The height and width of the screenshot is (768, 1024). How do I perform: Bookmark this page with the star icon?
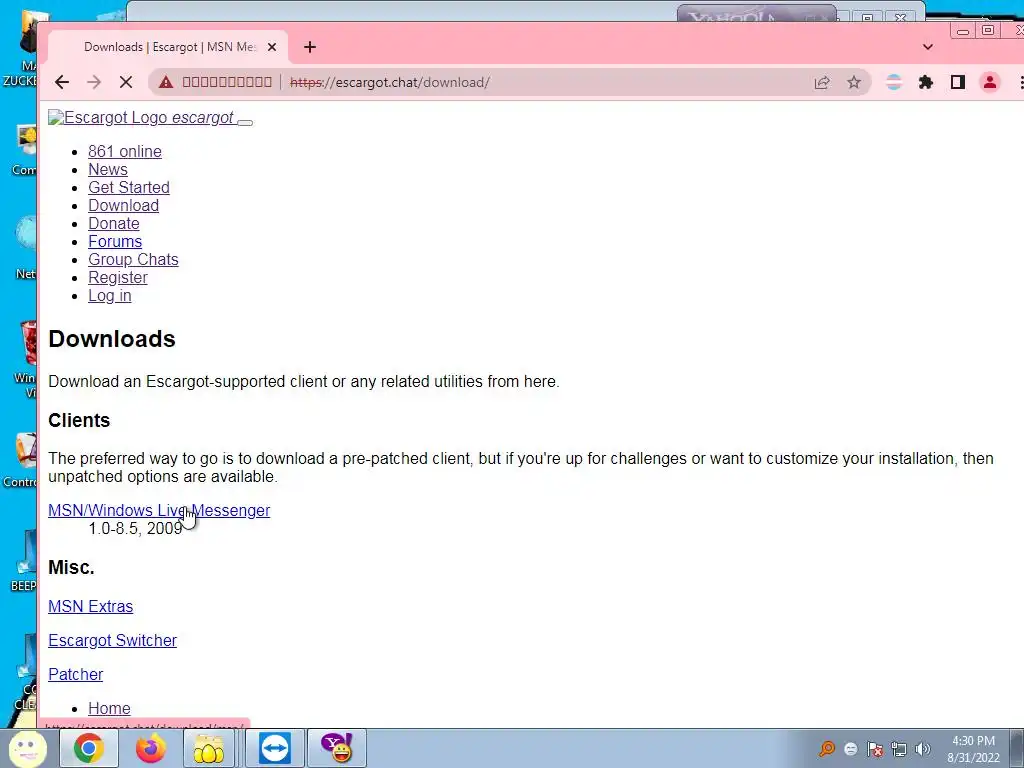tap(854, 82)
